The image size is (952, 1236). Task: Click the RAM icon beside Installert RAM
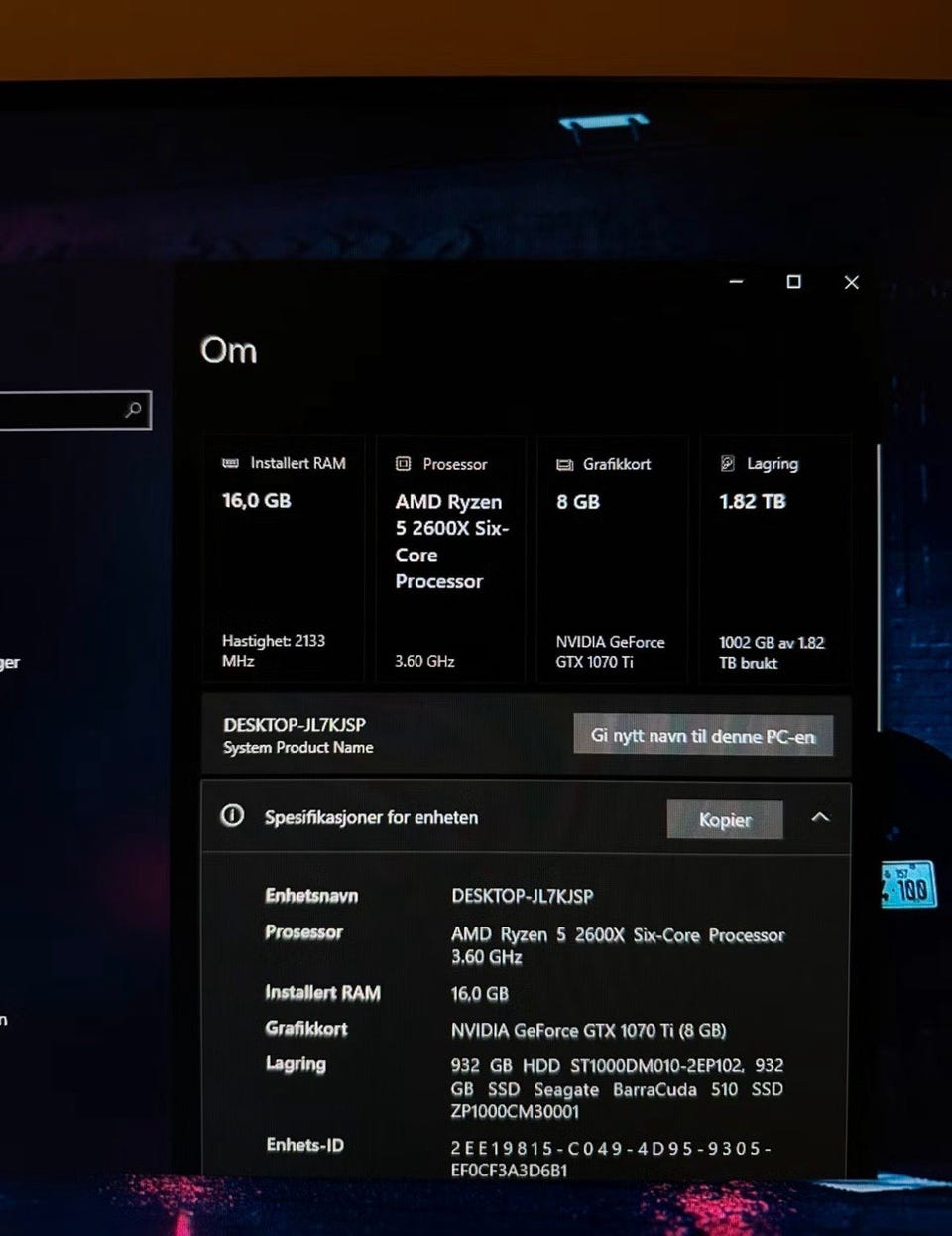click(x=230, y=463)
